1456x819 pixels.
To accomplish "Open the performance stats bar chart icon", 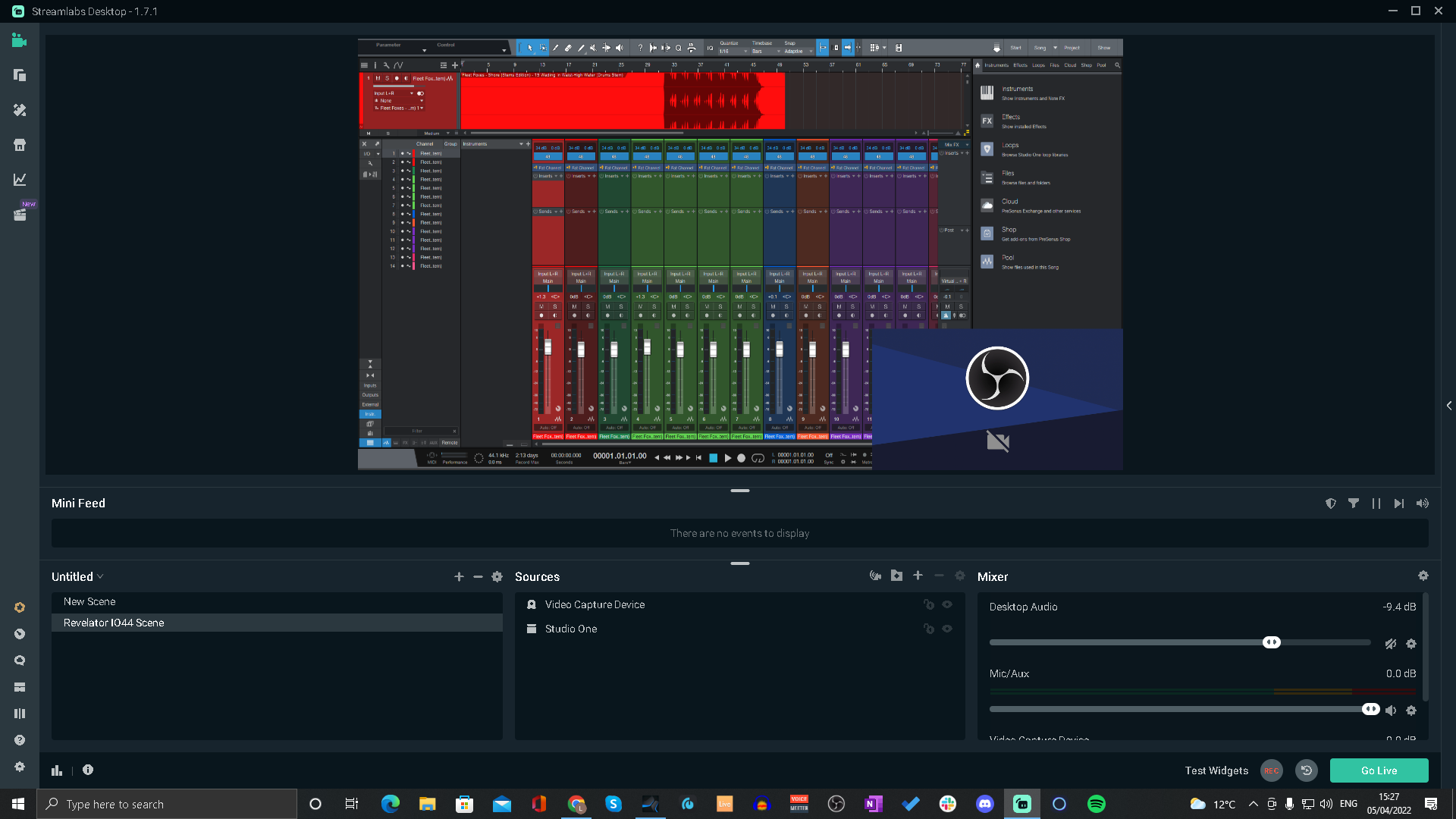I will click(57, 770).
